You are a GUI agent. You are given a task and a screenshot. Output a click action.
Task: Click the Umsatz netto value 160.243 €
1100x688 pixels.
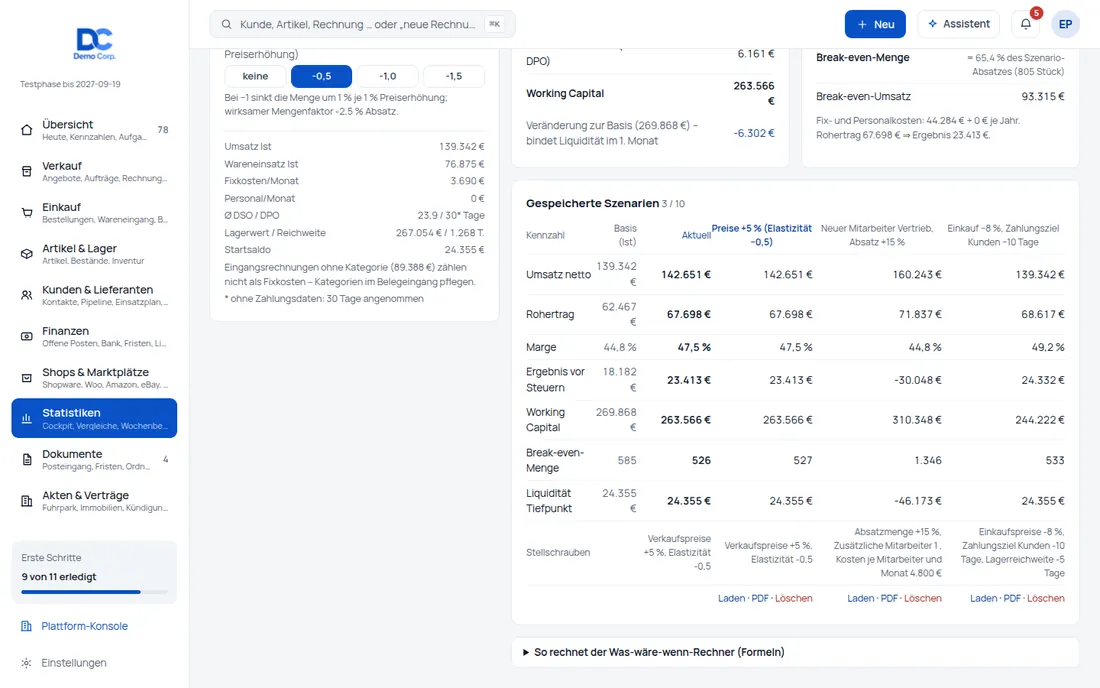tap(917, 274)
